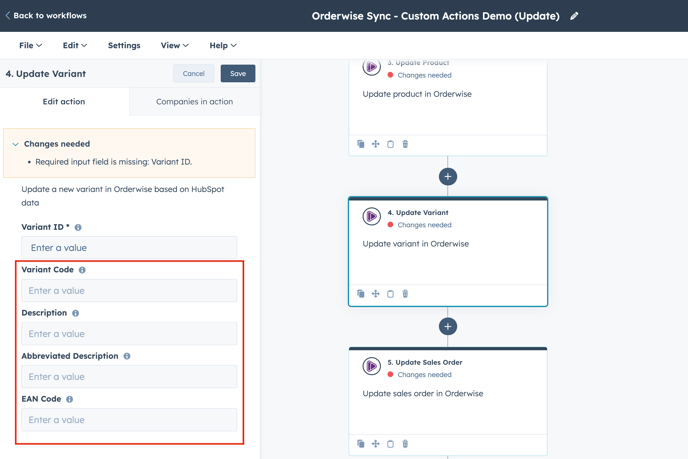Image resolution: width=688 pixels, height=459 pixels.
Task: Click 'Update variant in Orderwise' description
Action: tap(416, 244)
